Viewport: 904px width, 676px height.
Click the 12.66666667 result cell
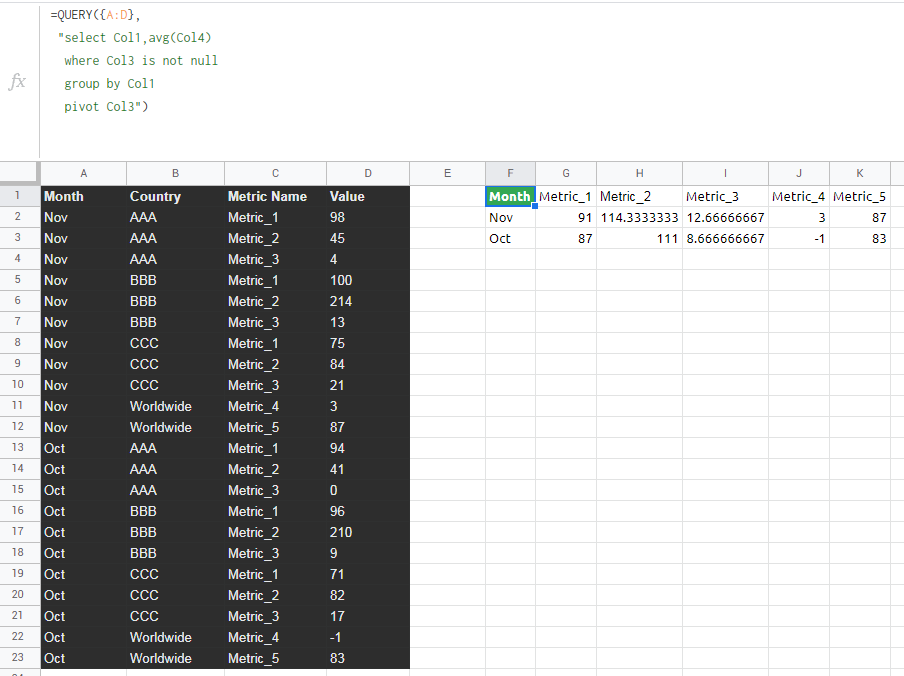(725, 217)
